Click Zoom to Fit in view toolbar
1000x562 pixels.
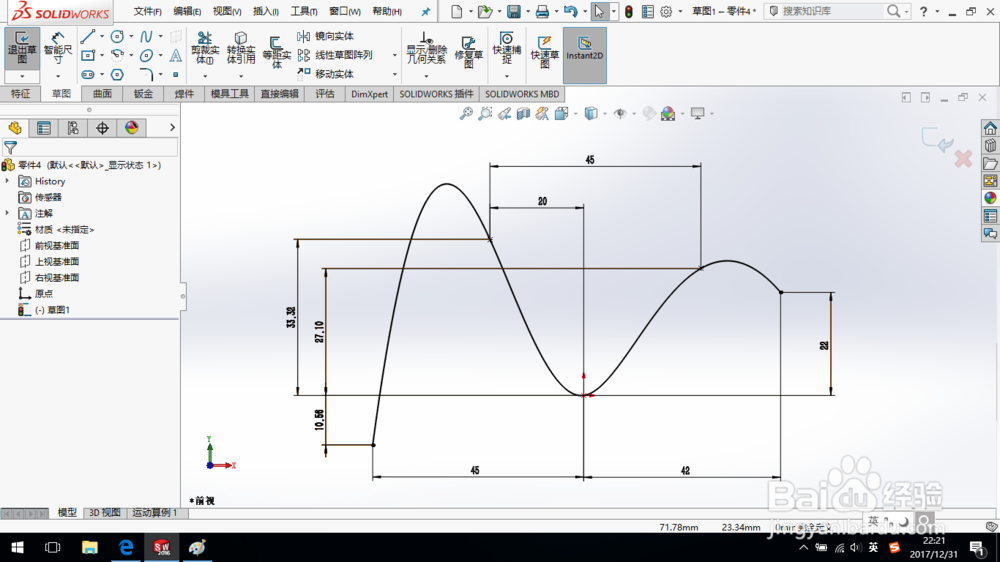coord(466,114)
